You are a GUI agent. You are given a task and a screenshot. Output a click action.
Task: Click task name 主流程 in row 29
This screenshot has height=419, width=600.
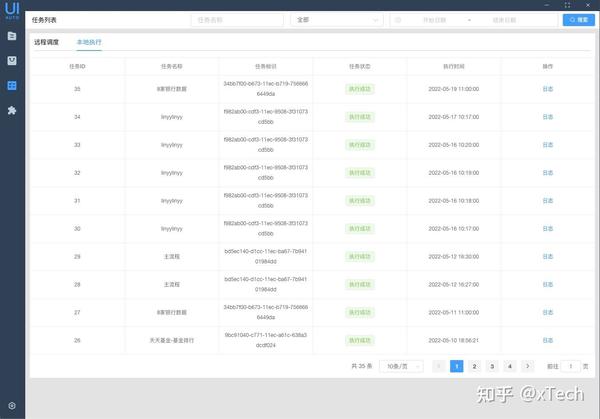pyautogui.click(x=172, y=256)
